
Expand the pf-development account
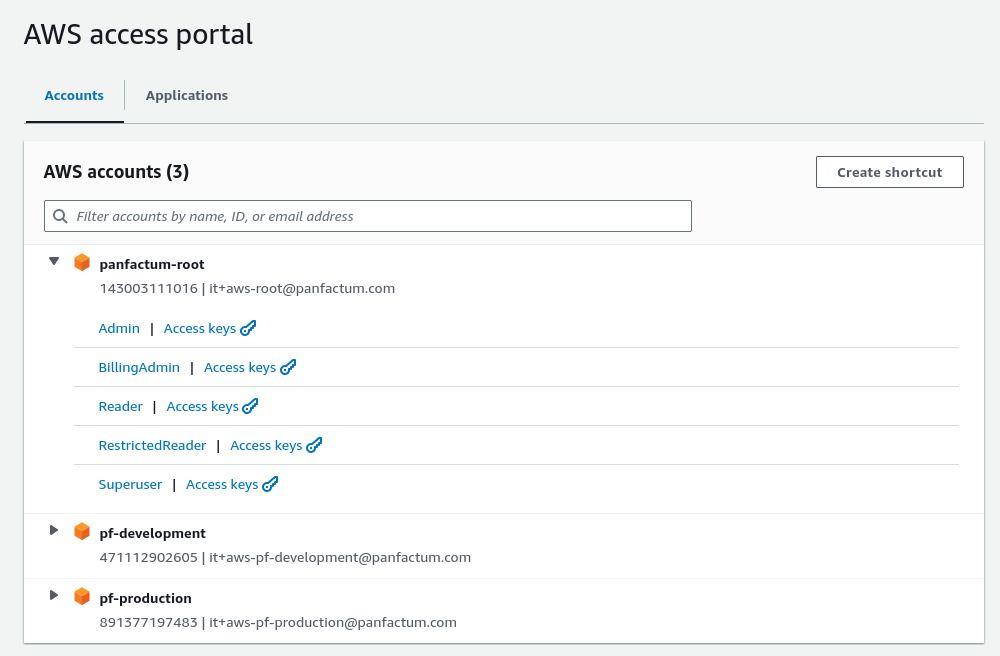click(54, 530)
